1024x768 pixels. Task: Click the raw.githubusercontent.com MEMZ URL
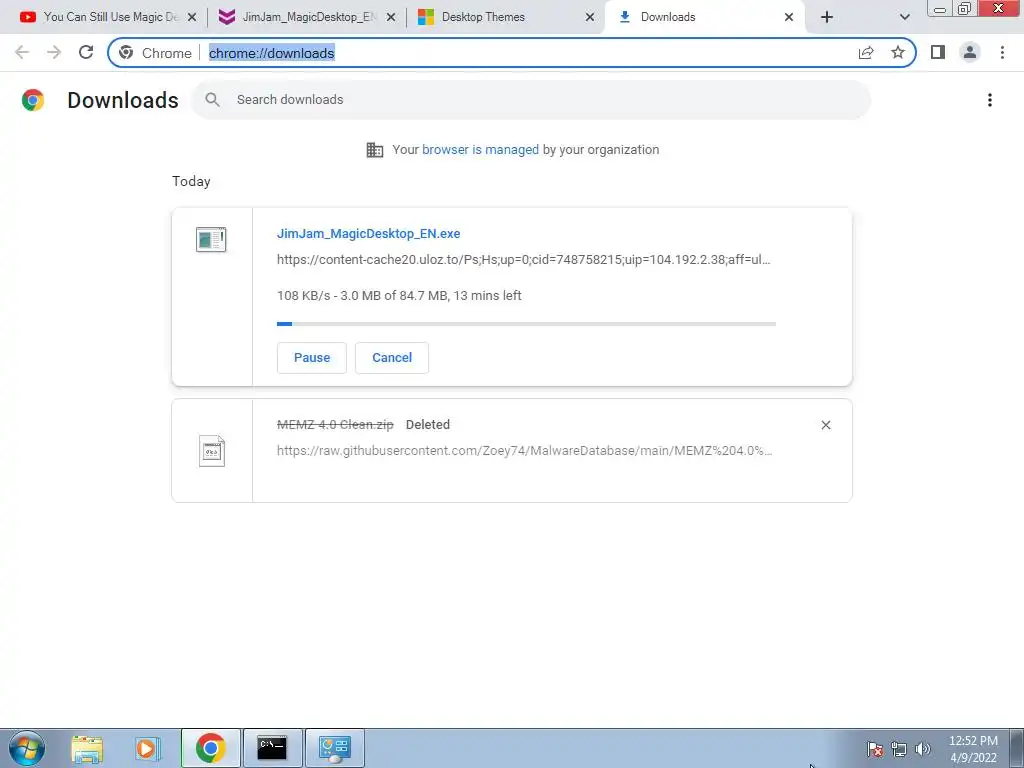(524, 451)
